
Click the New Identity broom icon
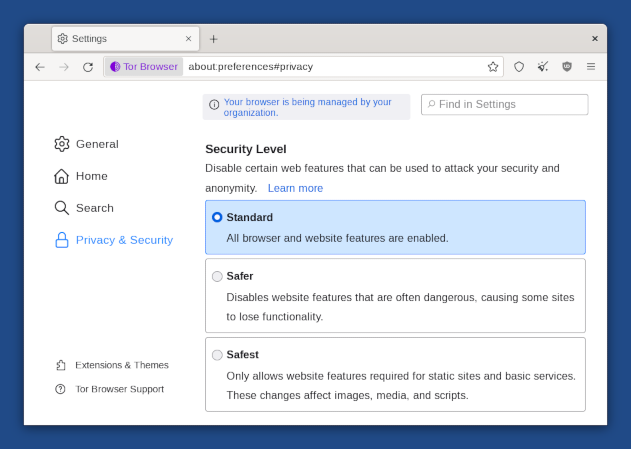coord(543,67)
